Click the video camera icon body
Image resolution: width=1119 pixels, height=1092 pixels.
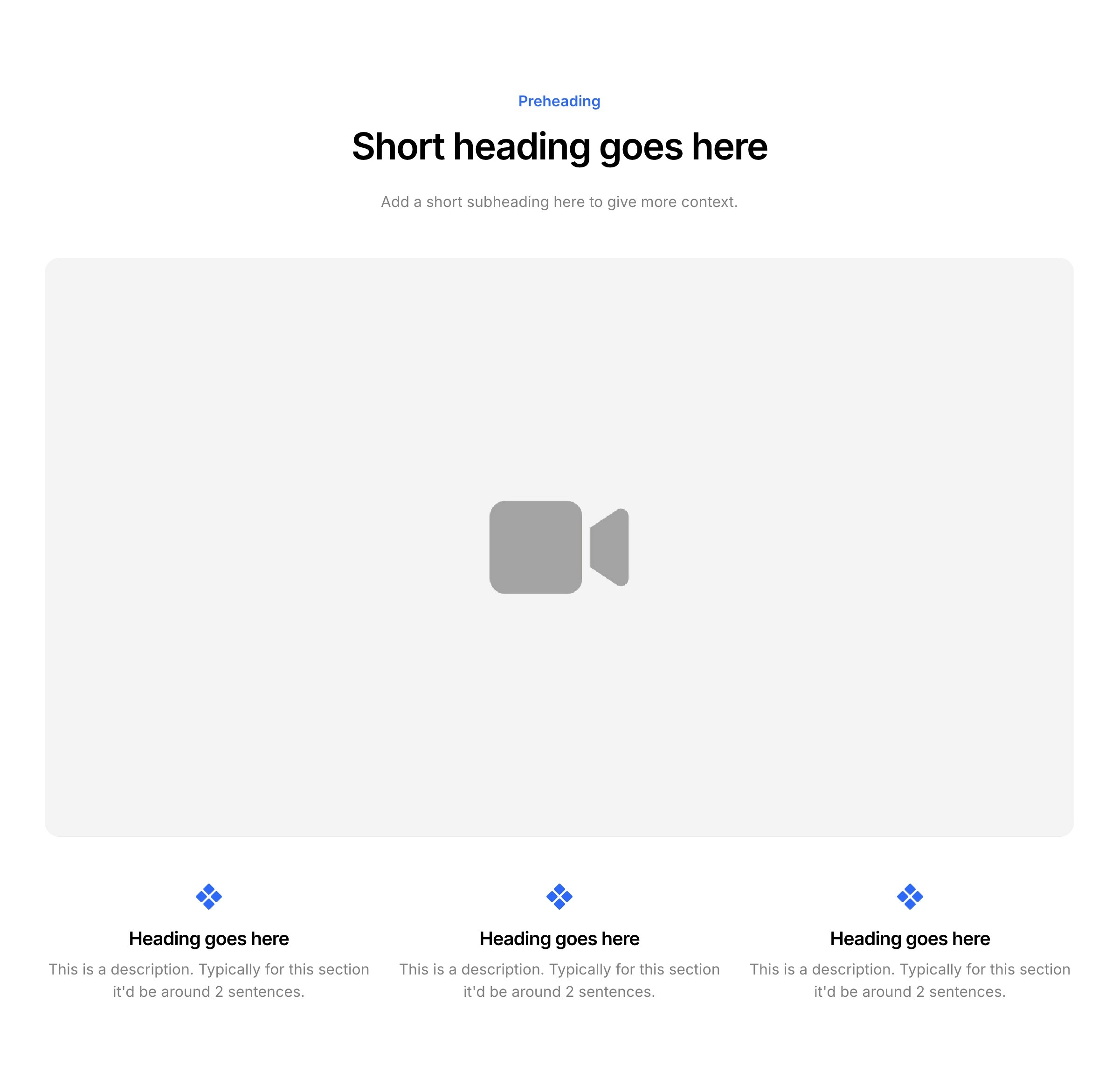536,547
